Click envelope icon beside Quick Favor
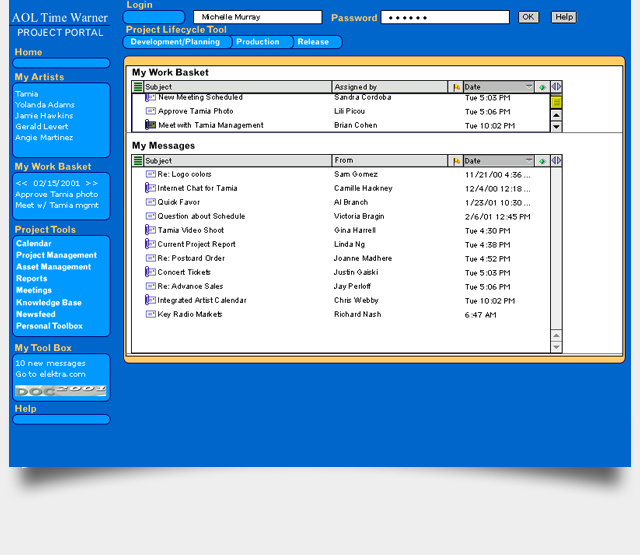640x555 pixels. click(151, 202)
